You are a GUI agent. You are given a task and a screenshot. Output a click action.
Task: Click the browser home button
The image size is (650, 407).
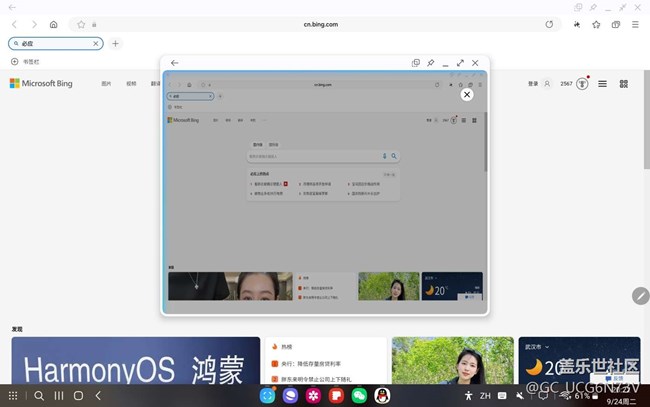tap(53, 24)
